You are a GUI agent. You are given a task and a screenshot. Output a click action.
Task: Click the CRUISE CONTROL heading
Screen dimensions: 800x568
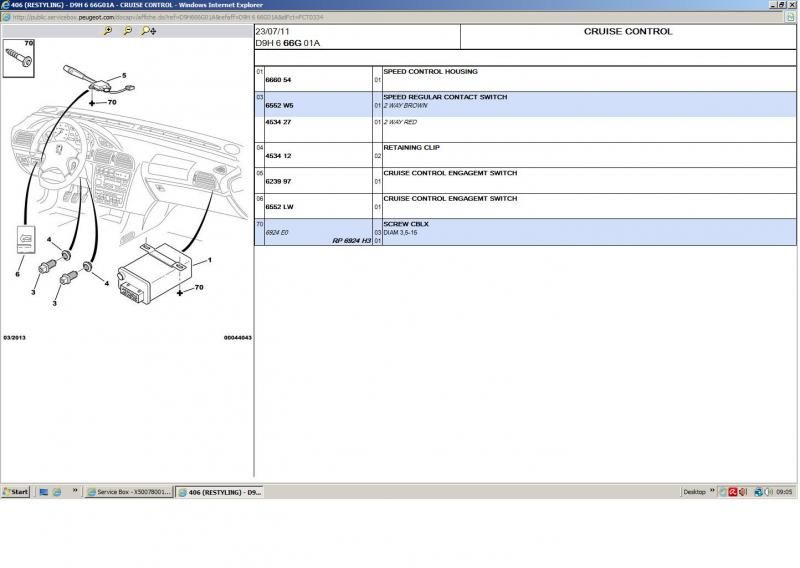tap(628, 32)
